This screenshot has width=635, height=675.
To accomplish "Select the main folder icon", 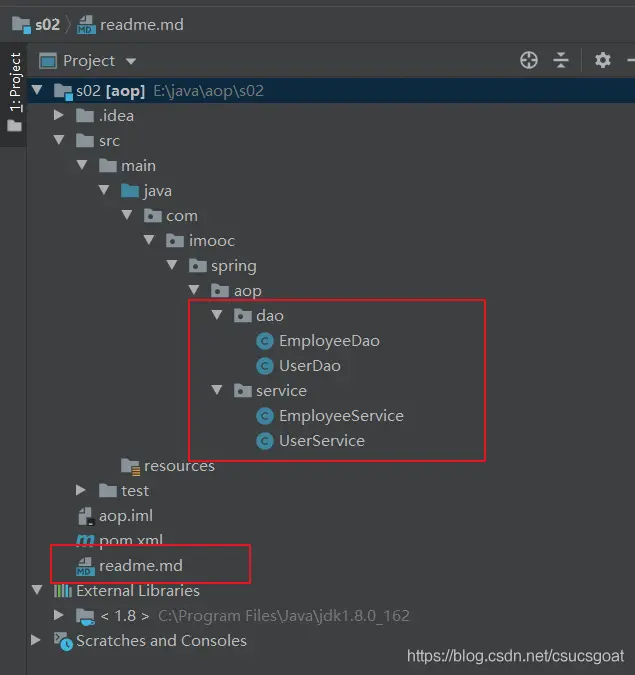I will 108,166.
